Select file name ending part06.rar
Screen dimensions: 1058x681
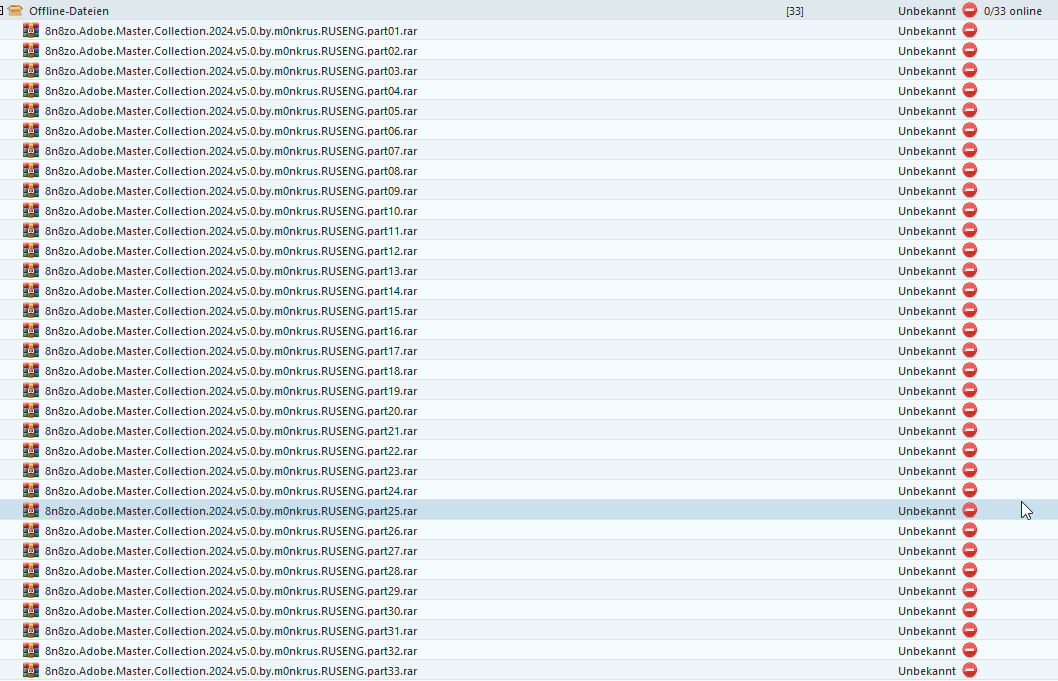point(231,131)
